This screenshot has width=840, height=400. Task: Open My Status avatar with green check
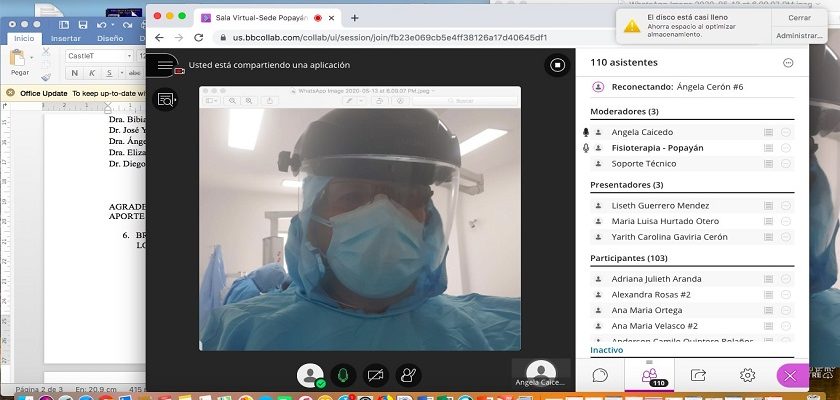click(310, 375)
